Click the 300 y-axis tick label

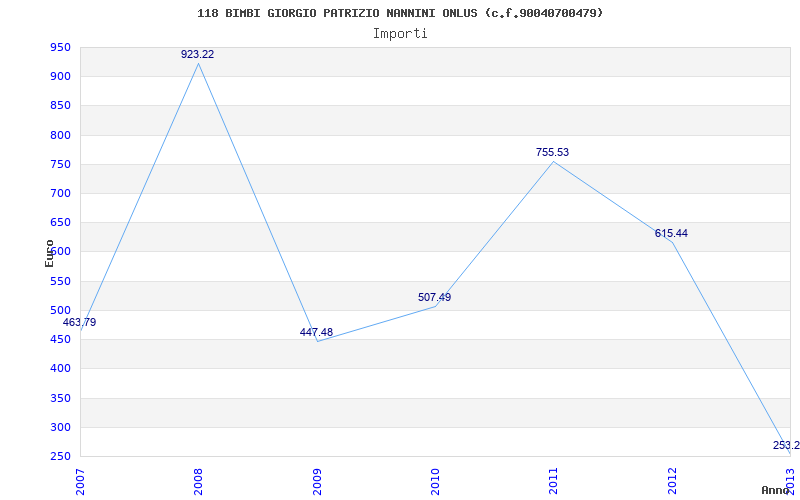pos(60,427)
